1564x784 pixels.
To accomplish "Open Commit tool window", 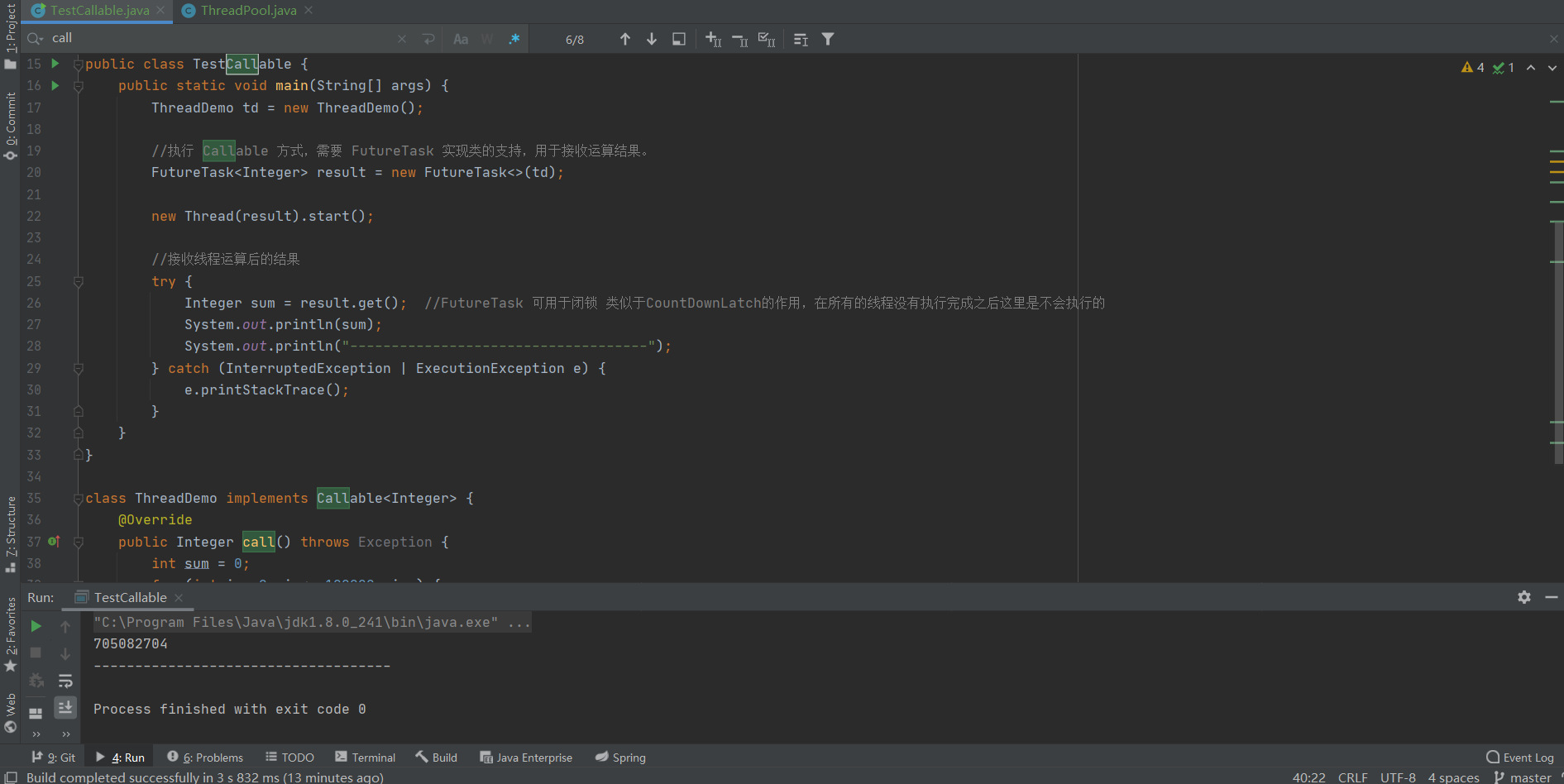I will [x=10, y=126].
